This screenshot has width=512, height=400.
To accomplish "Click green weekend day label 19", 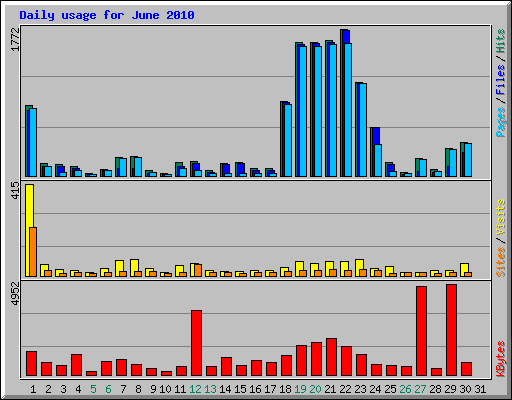I will pos(300,389).
